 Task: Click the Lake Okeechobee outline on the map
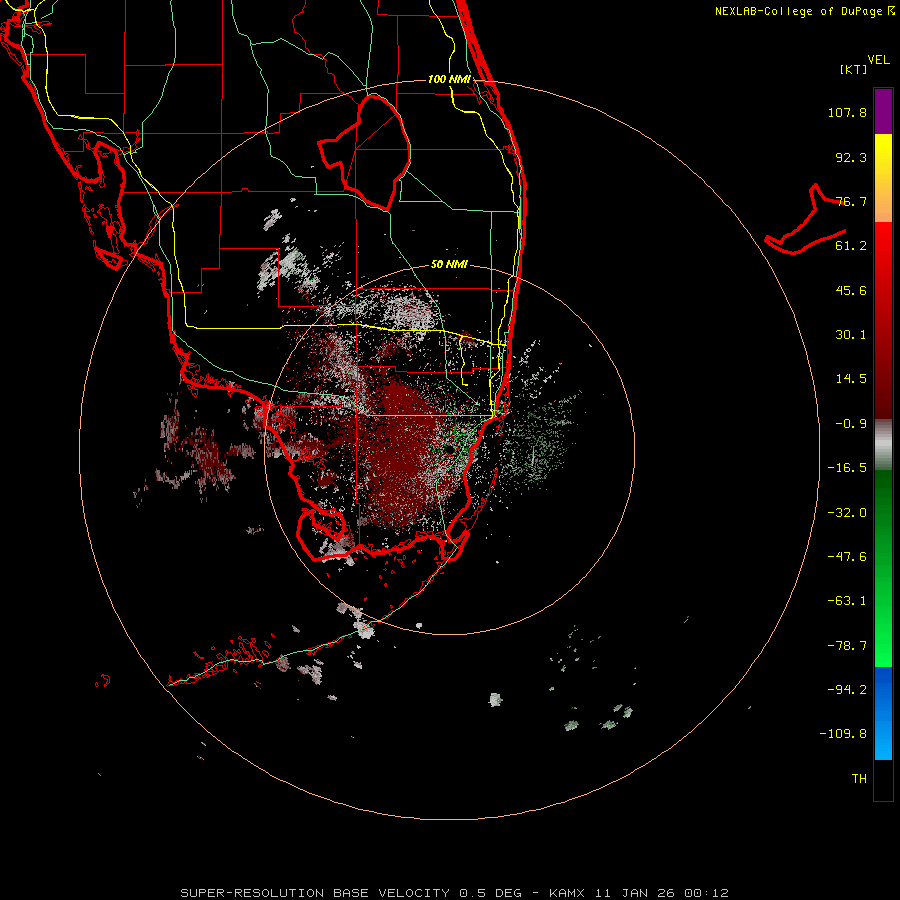pyautogui.click(x=364, y=152)
